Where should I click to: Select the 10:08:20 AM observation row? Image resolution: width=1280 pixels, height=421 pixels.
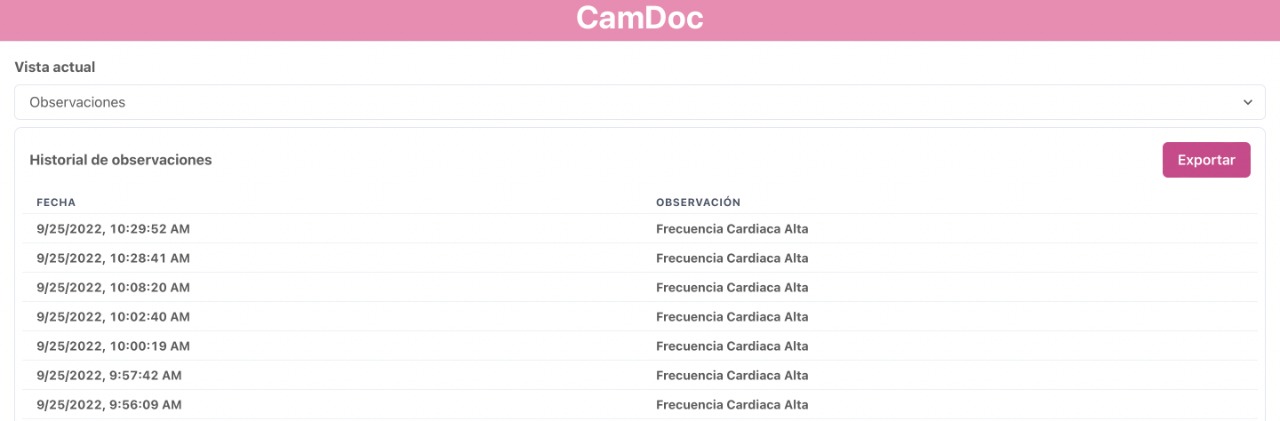tap(640, 287)
